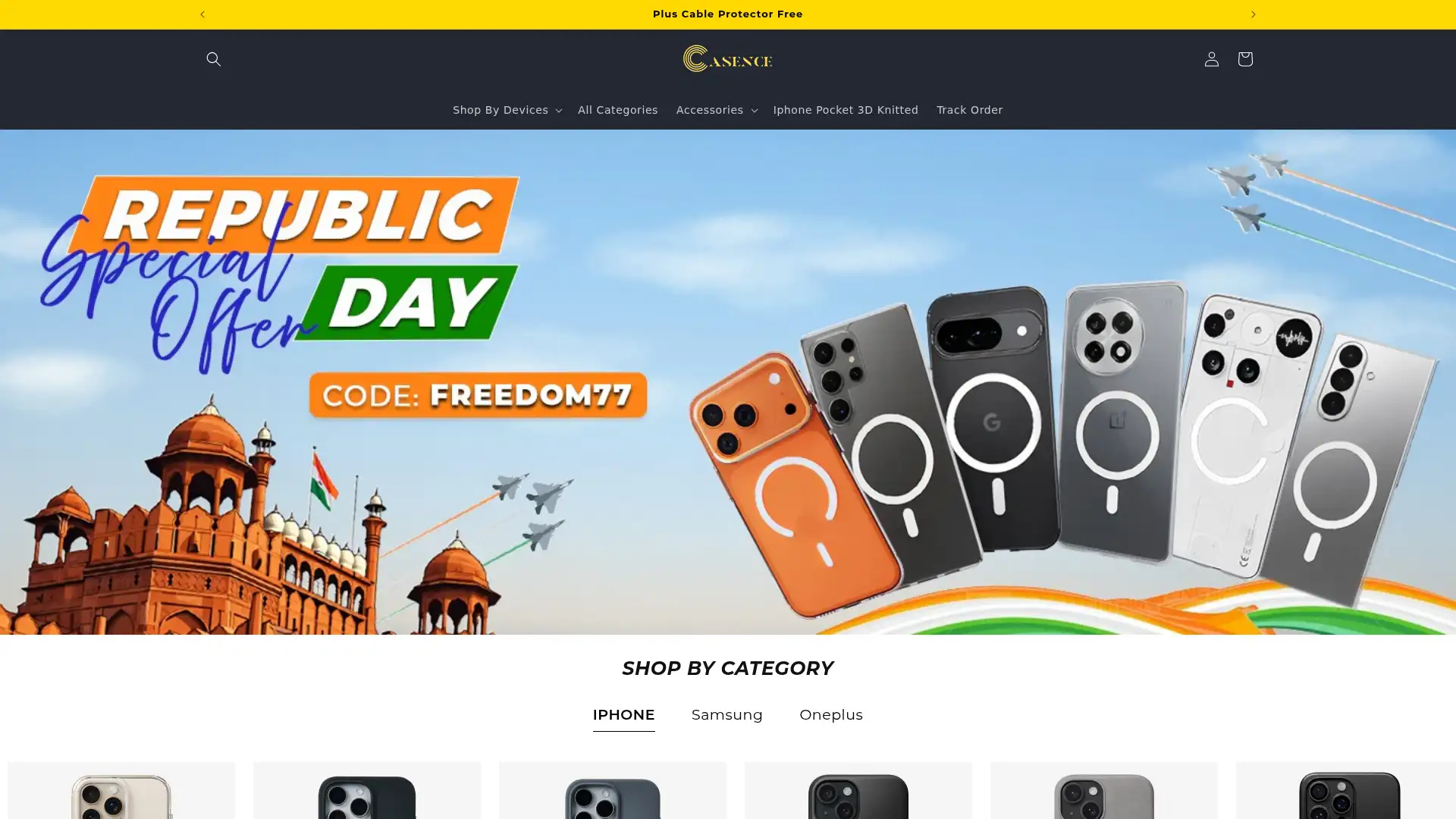
Task: Switch to the Oneplus category tab
Action: pos(830,714)
